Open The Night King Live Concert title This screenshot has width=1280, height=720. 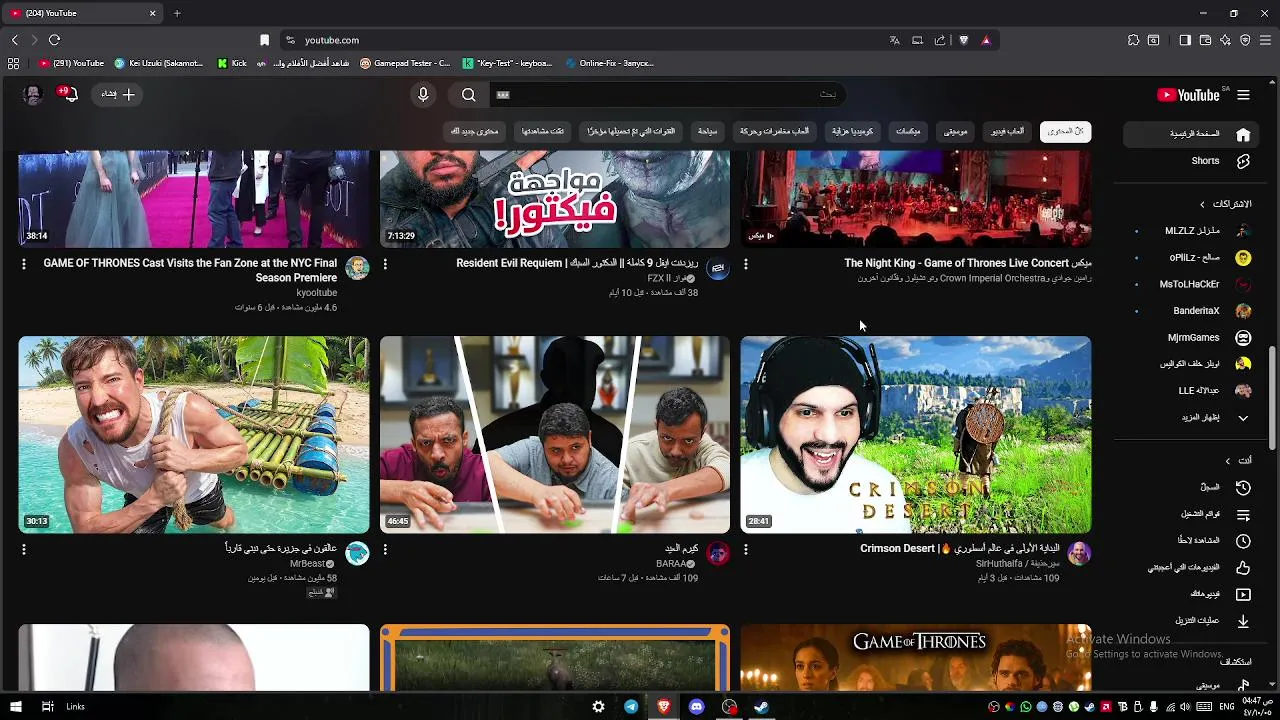(x=968, y=263)
